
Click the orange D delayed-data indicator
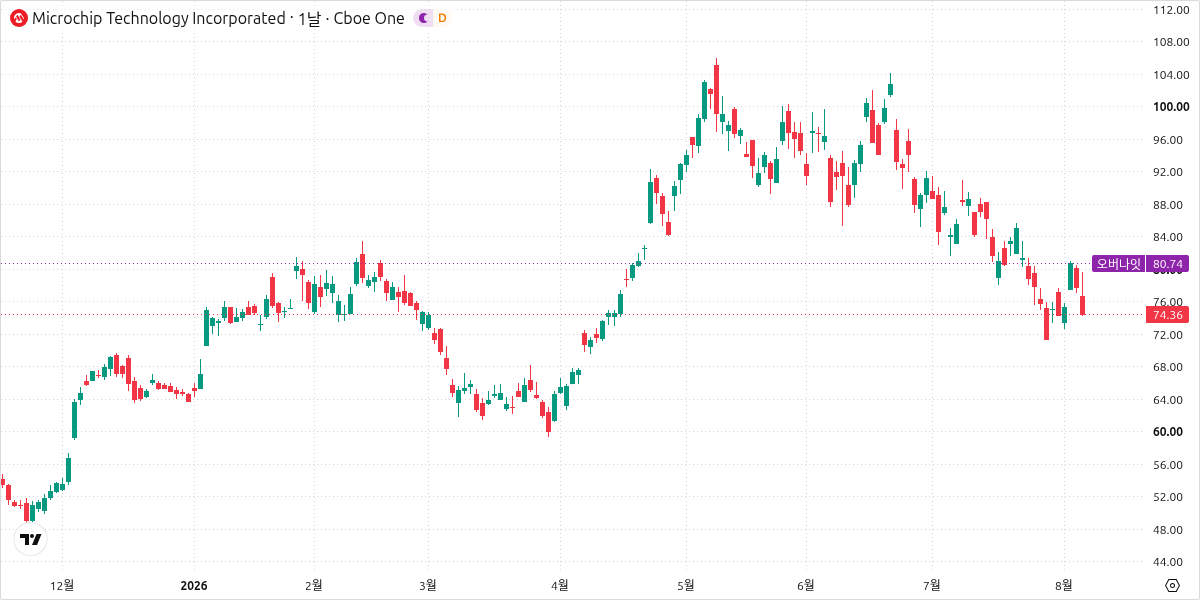(x=442, y=18)
